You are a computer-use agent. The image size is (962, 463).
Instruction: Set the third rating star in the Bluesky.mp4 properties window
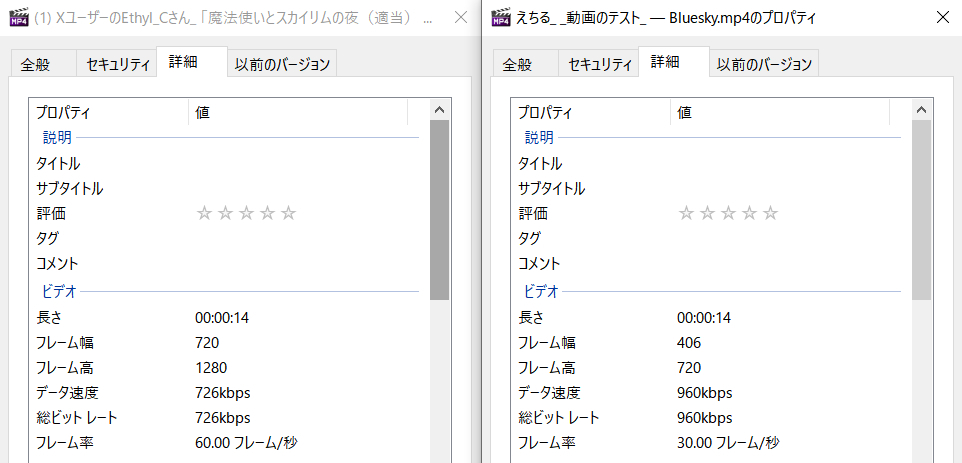[x=728, y=213]
